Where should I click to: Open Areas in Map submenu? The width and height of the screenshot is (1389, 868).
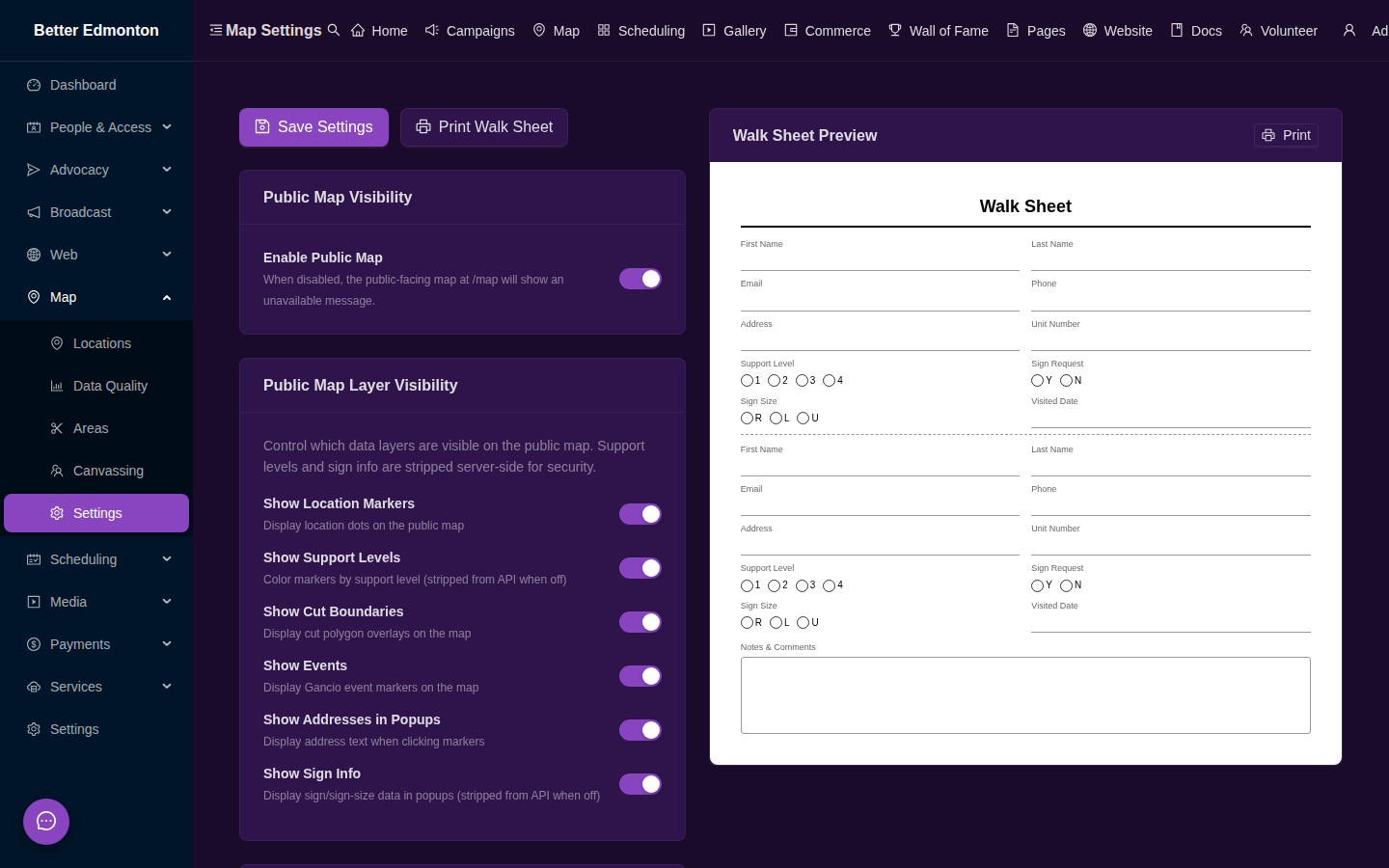96,428
